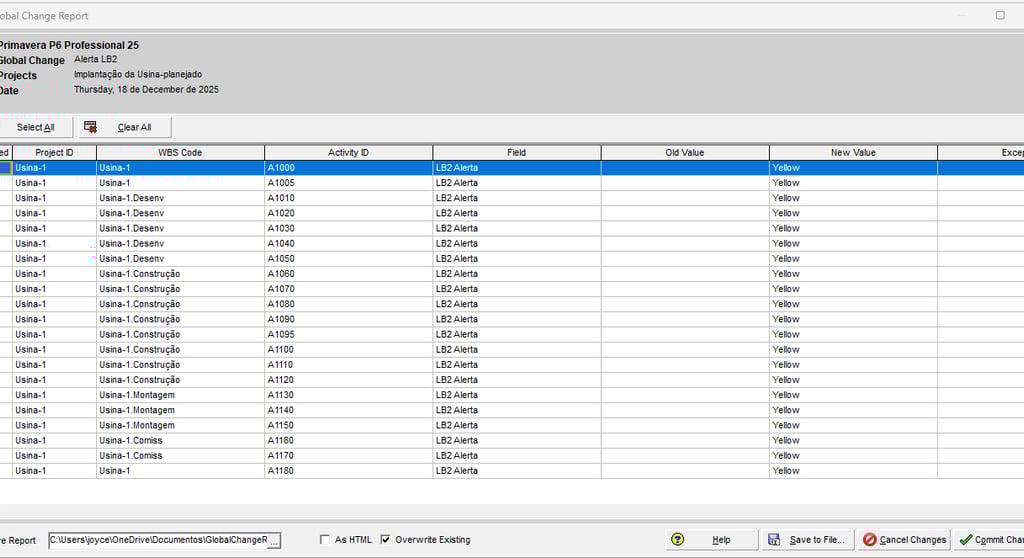Click the red Cancel Changes icon
Screen dimensions: 1024x558
[x=869, y=540]
